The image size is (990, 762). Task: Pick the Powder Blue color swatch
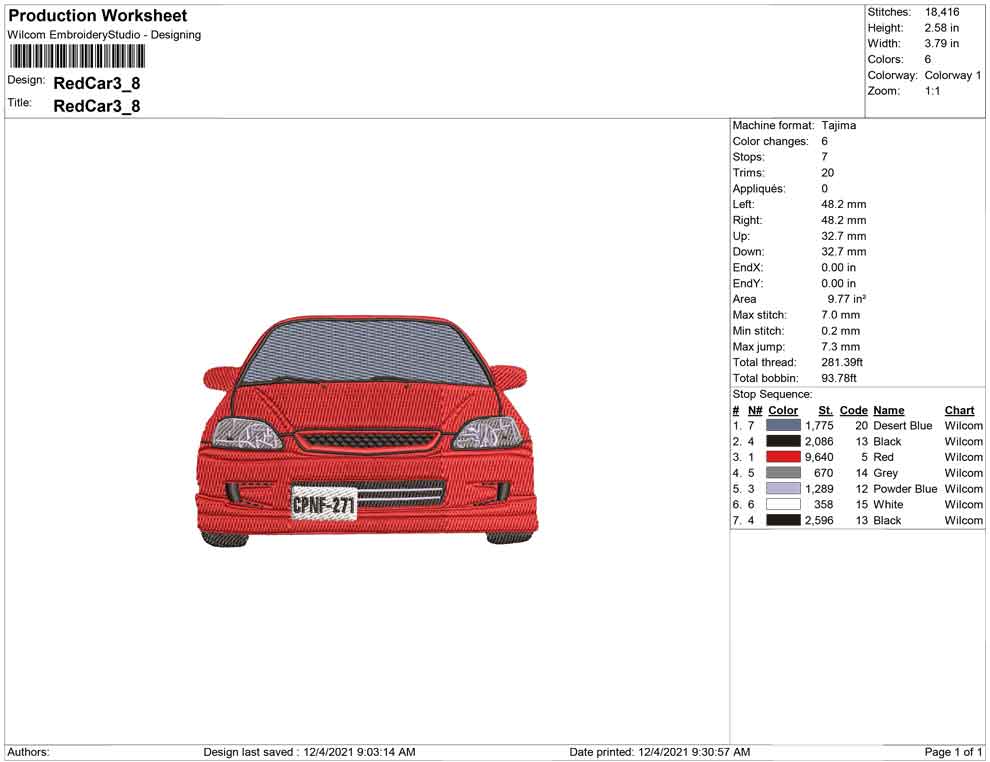(x=783, y=489)
